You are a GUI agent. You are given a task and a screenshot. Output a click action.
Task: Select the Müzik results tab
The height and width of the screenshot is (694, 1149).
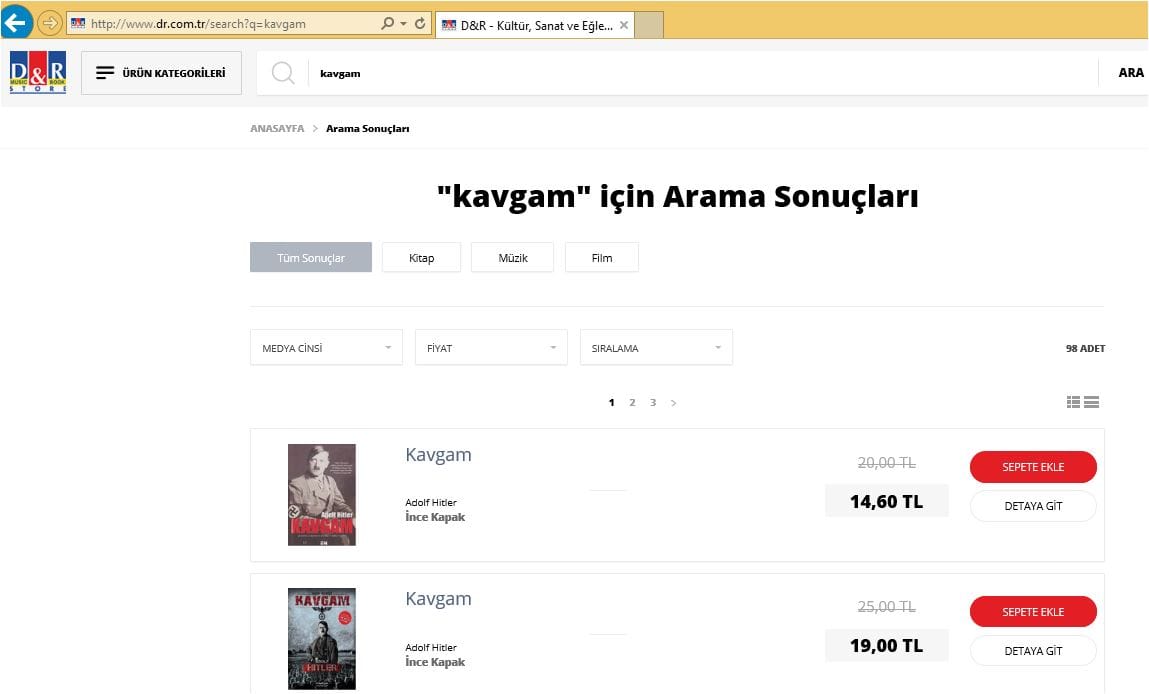[x=512, y=257]
